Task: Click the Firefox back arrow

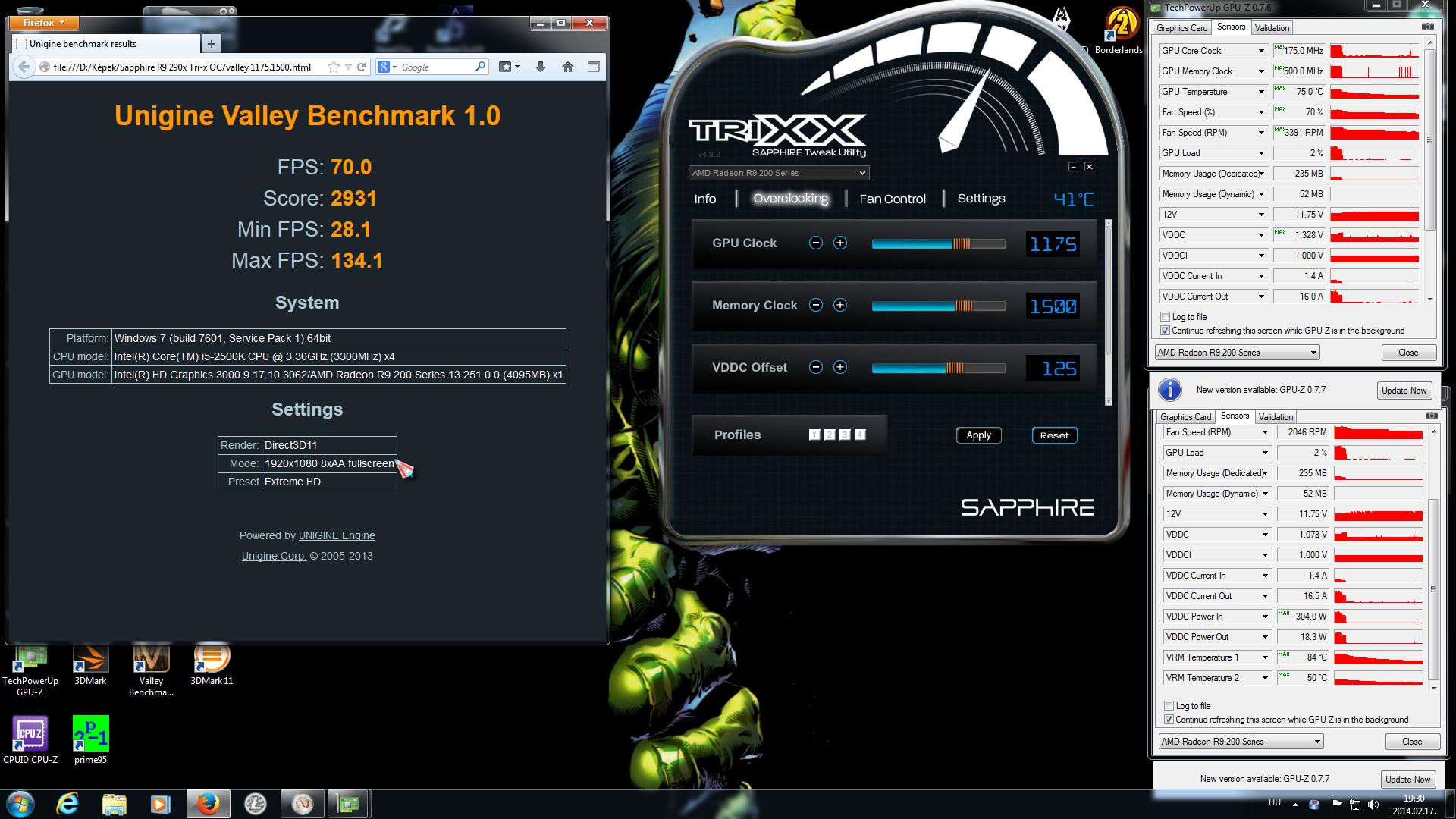Action: (x=24, y=67)
